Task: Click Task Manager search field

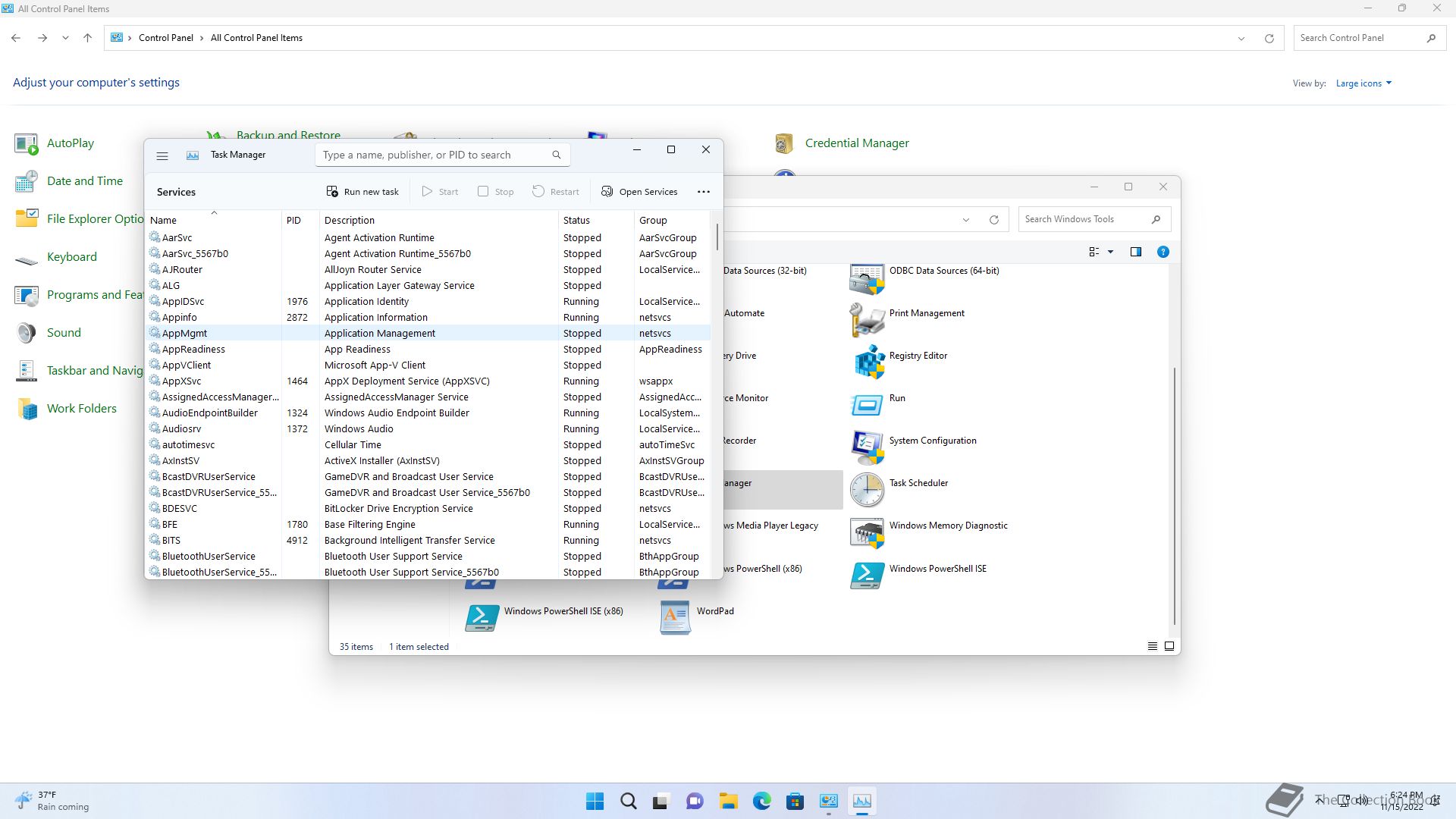Action: pyautogui.click(x=442, y=155)
